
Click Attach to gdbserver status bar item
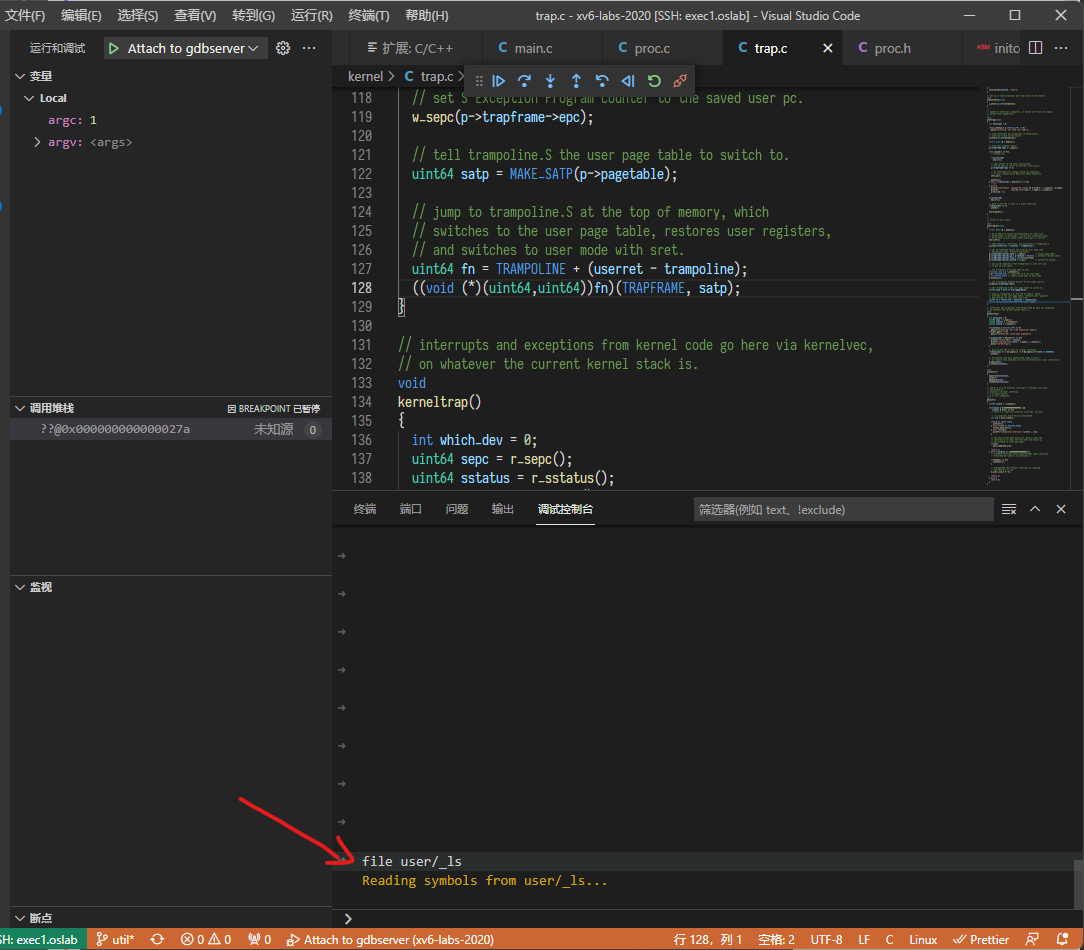click(391, 940)
